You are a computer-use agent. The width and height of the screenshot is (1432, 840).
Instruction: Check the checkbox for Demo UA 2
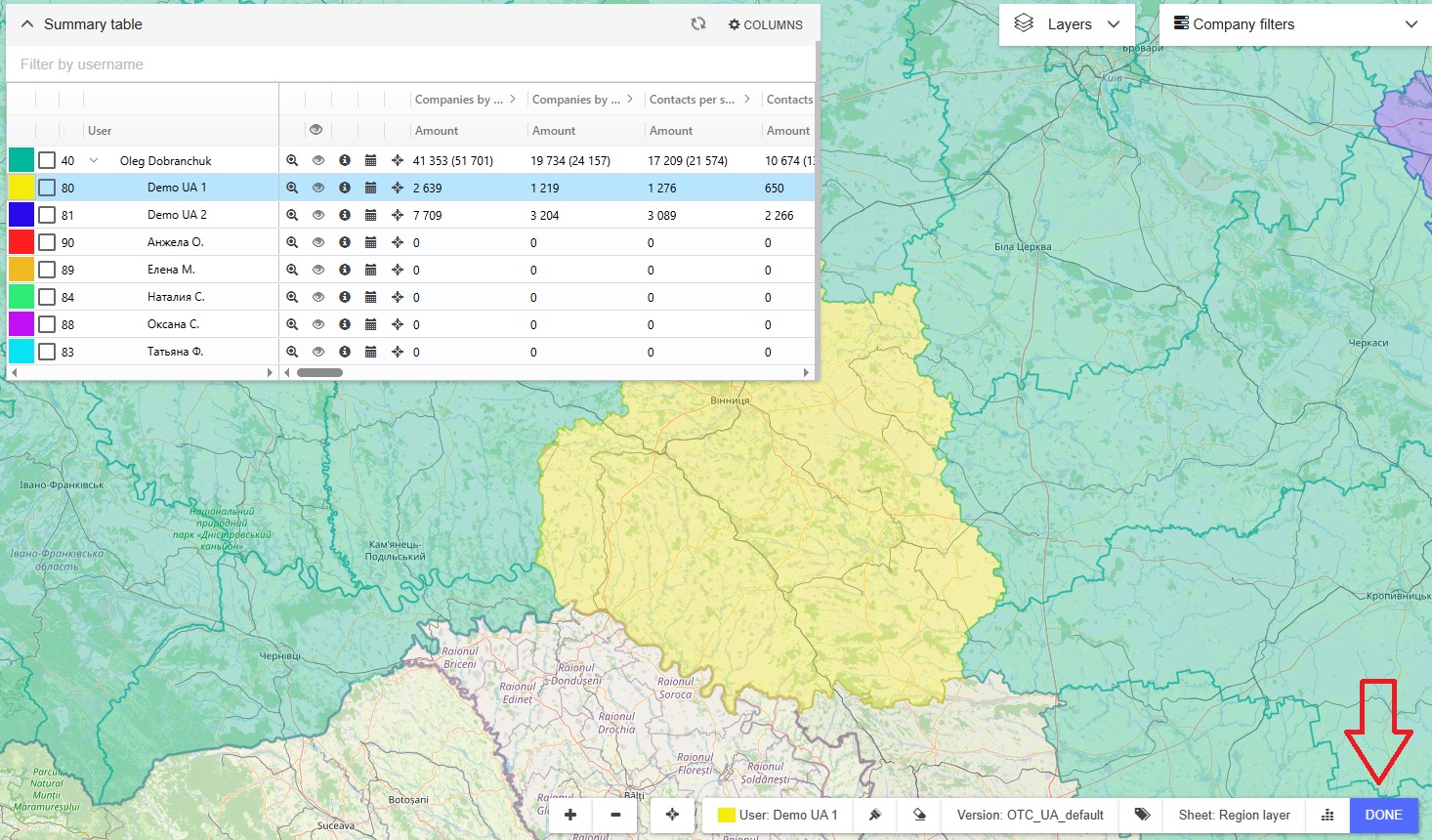(x=47, y=215)
